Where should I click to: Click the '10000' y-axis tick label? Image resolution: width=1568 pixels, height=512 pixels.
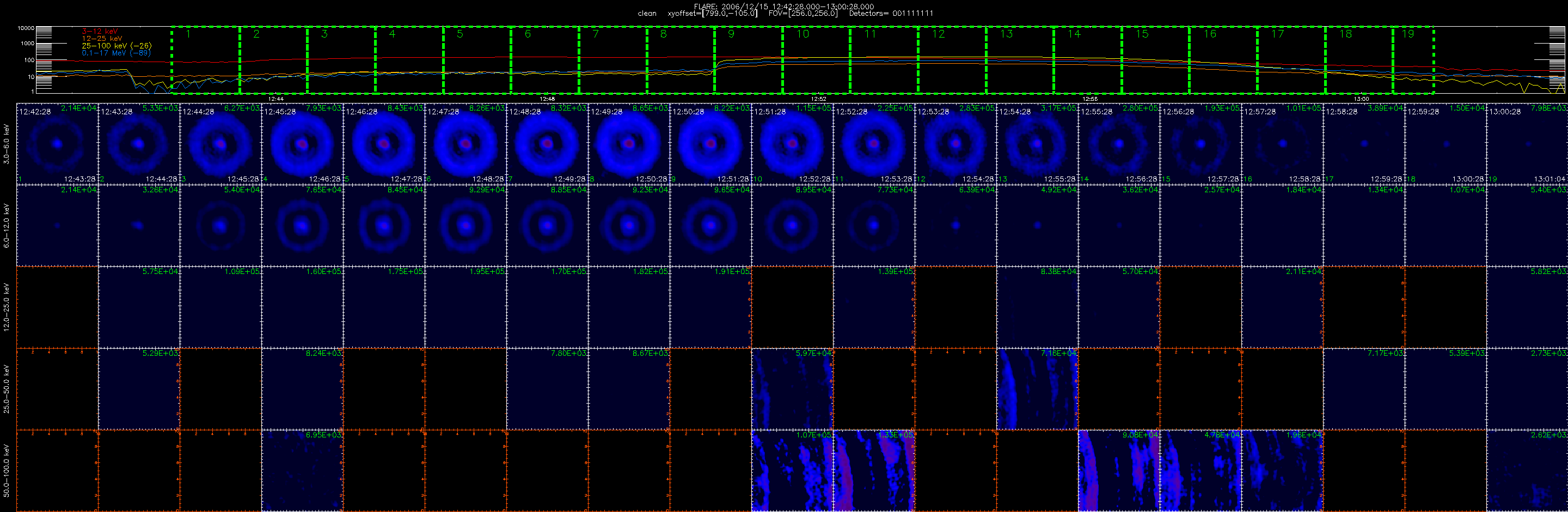[x=26, y=28]
